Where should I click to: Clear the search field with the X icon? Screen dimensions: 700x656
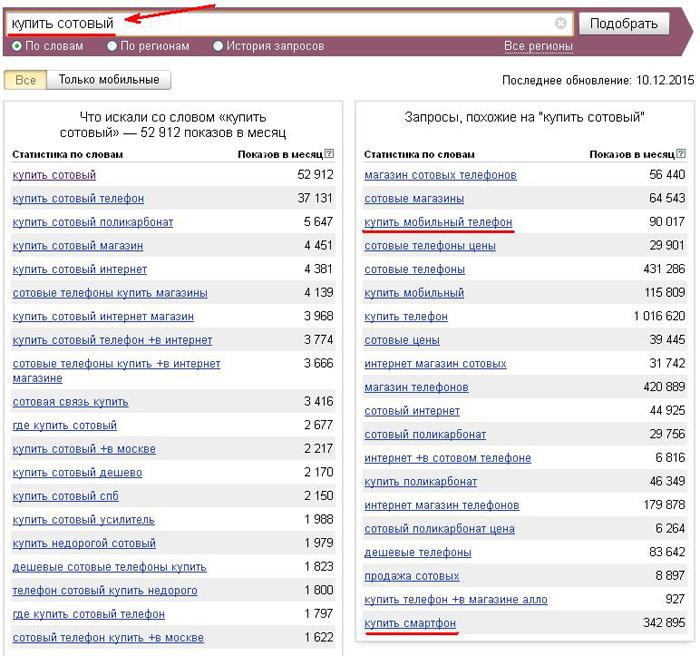coord(560,23)
